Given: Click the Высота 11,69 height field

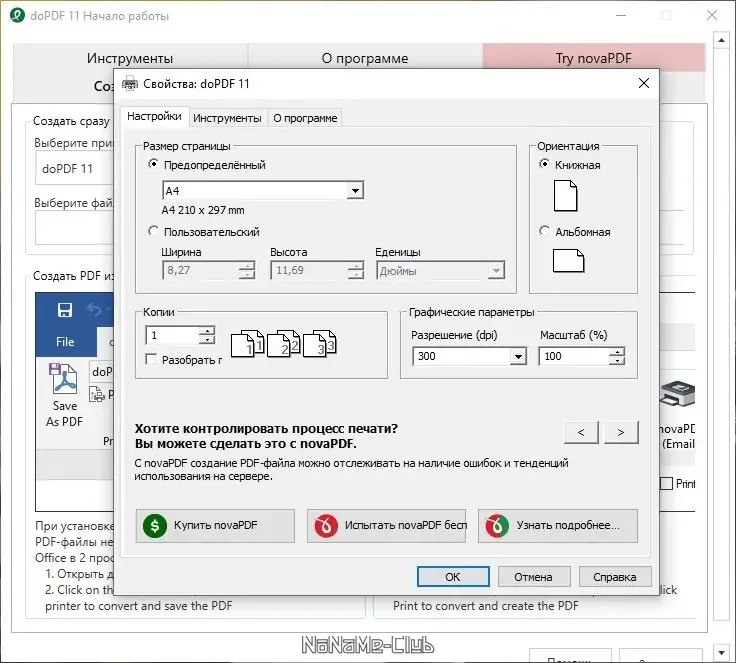Looking at the screenshot, I should (310, 270).
